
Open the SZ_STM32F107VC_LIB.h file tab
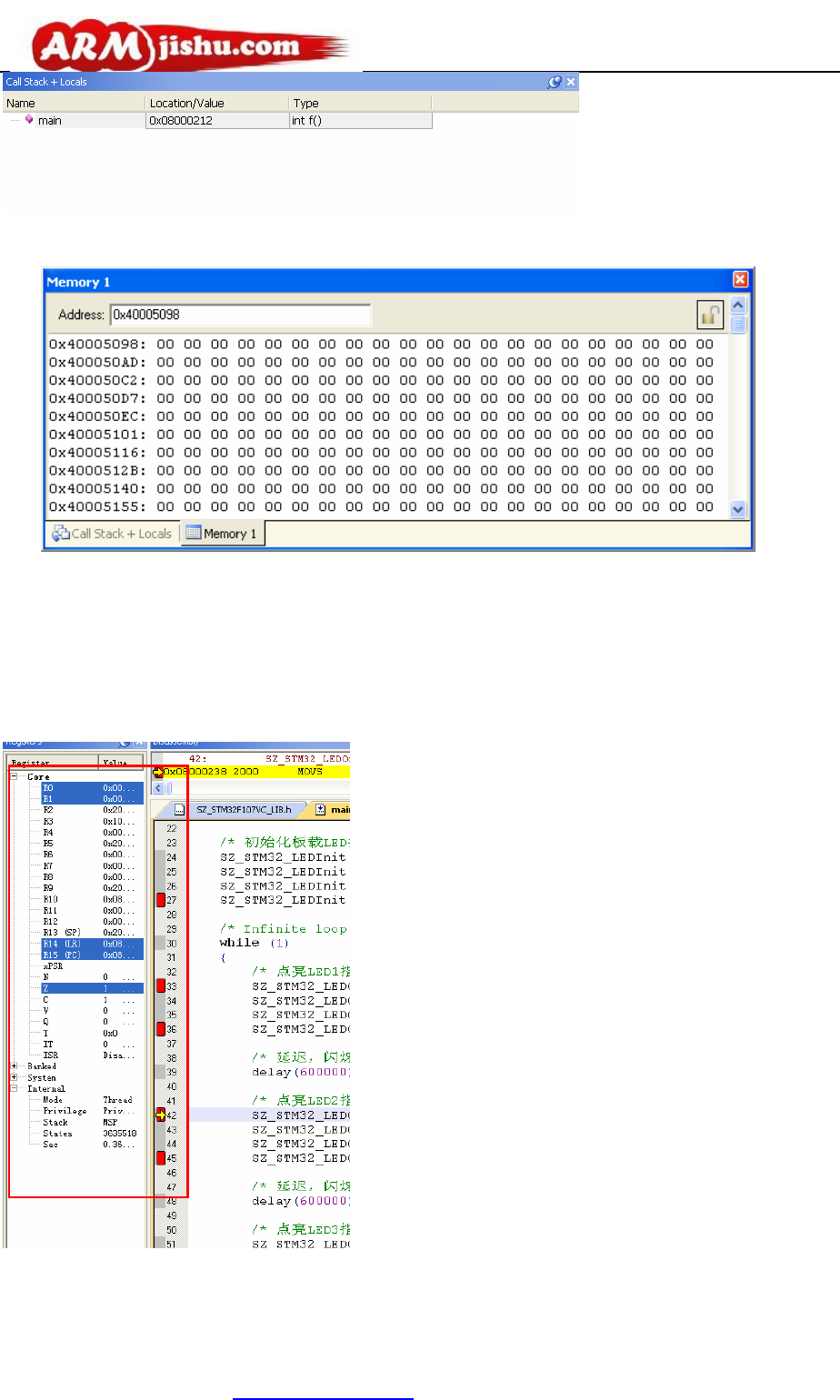(244, 809)
